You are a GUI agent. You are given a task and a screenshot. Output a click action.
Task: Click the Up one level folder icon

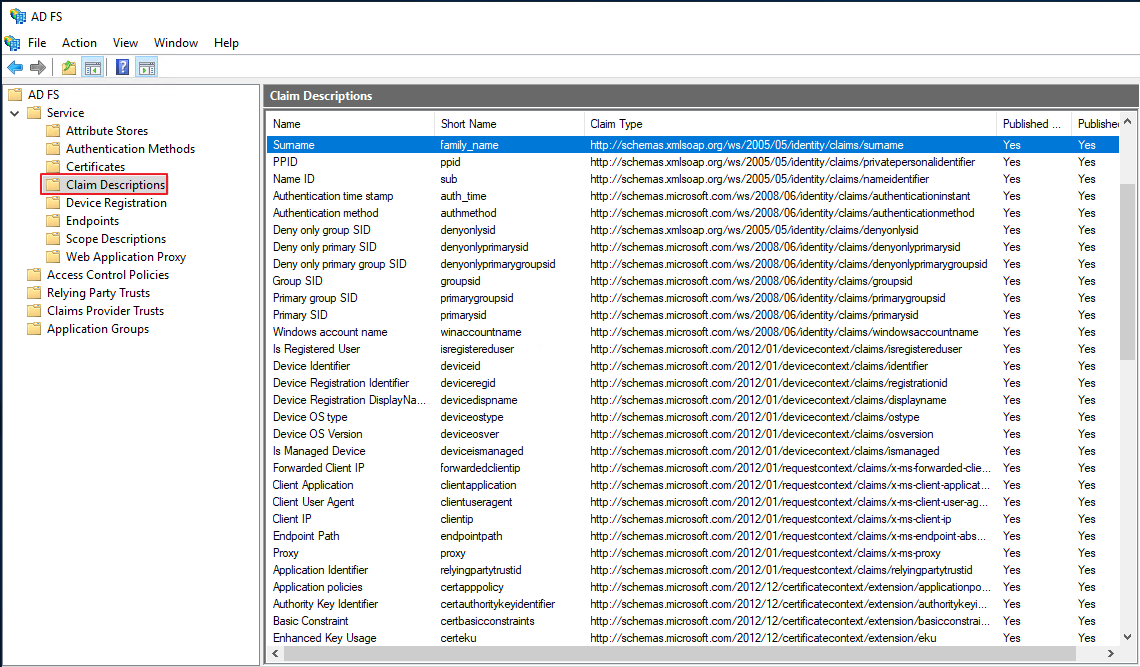[x=68, y=68]
